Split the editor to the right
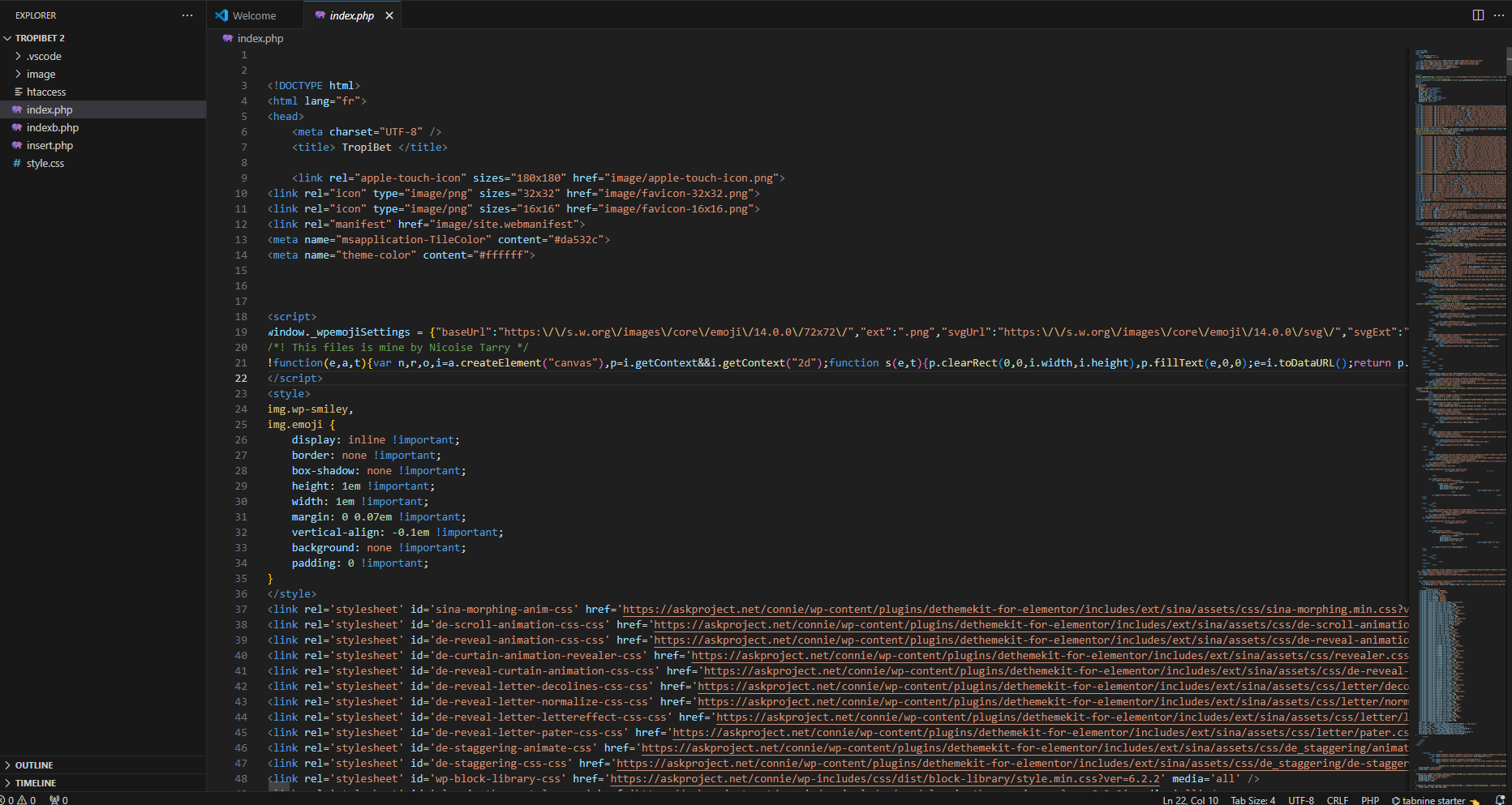 point(1478,15)
